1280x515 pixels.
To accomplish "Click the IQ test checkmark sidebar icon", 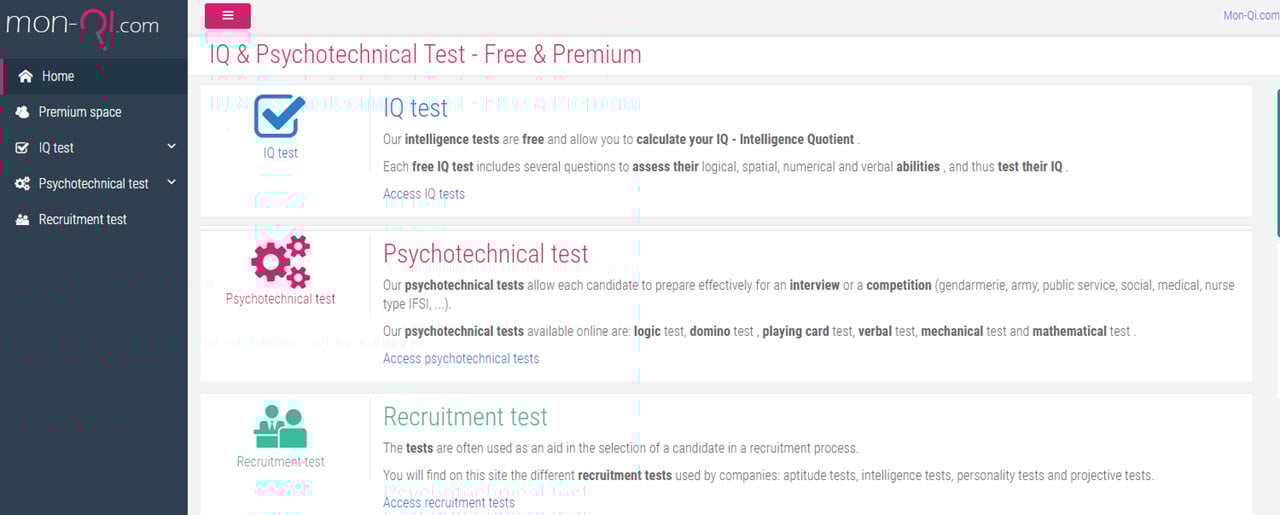I will click(x=22, y=148).
